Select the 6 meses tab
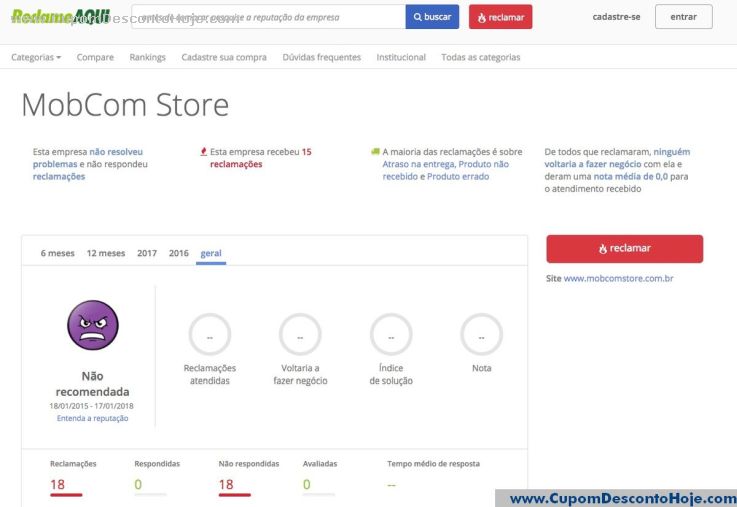737x507 pixels. pos(57,253)
